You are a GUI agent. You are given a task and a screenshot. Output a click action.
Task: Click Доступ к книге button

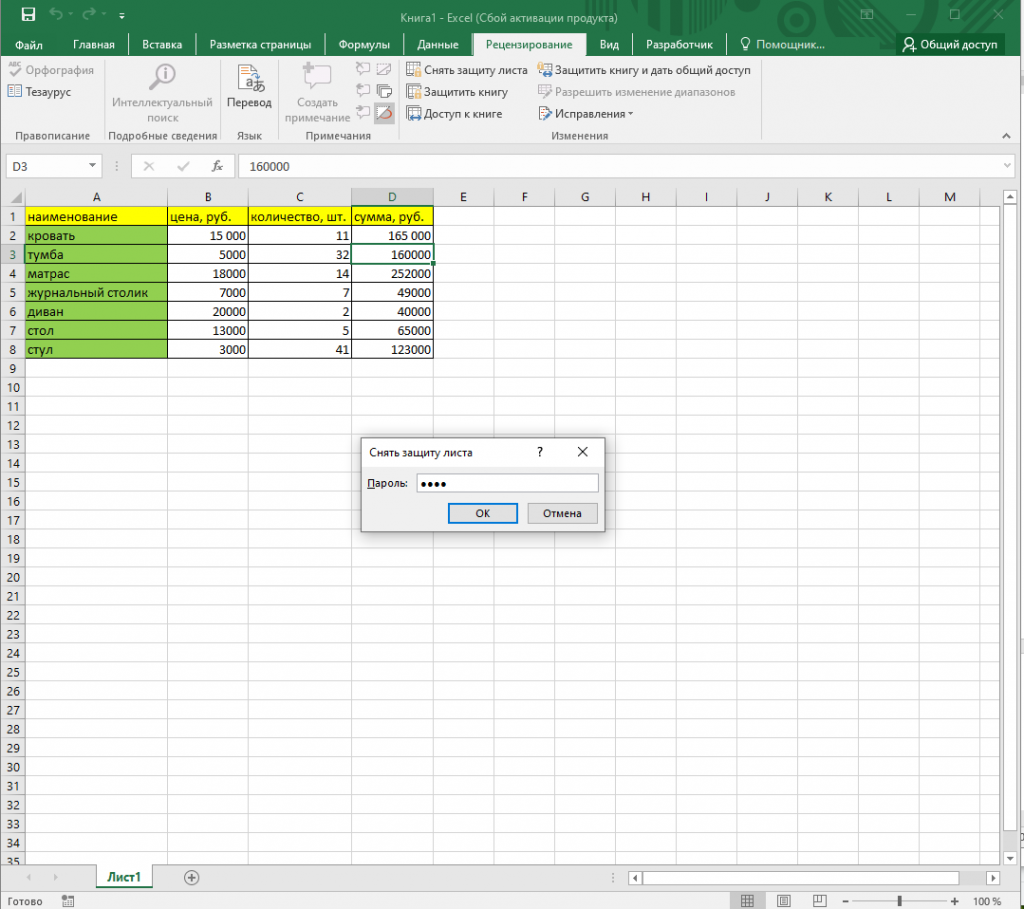click(454, 114)
